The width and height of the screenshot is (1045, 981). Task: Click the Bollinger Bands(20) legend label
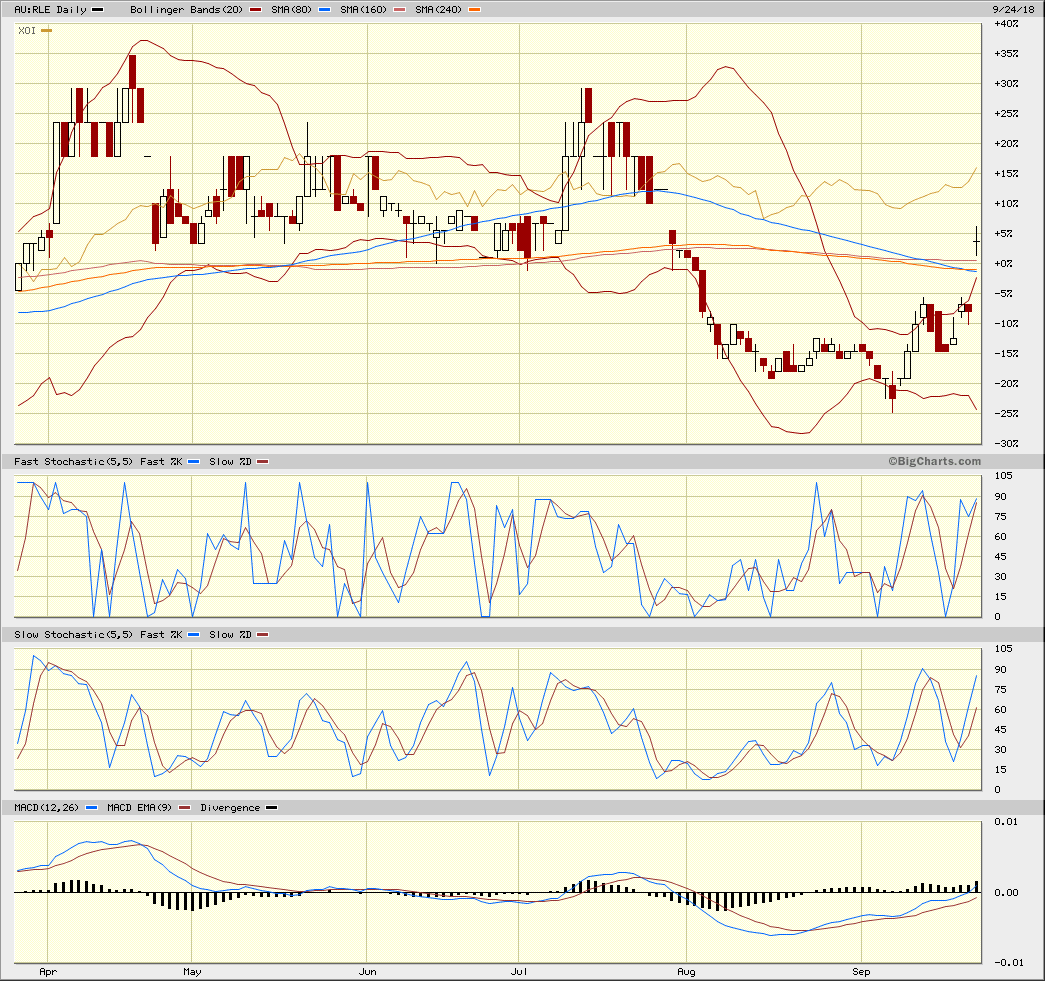point(187,10)
